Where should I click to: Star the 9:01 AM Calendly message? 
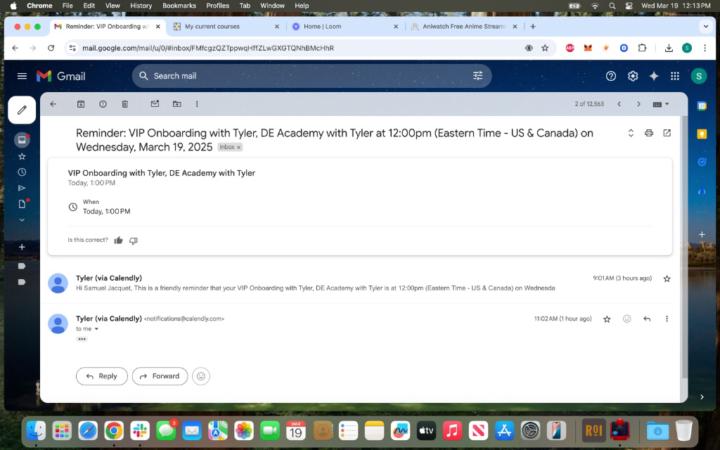pos(667,278)
